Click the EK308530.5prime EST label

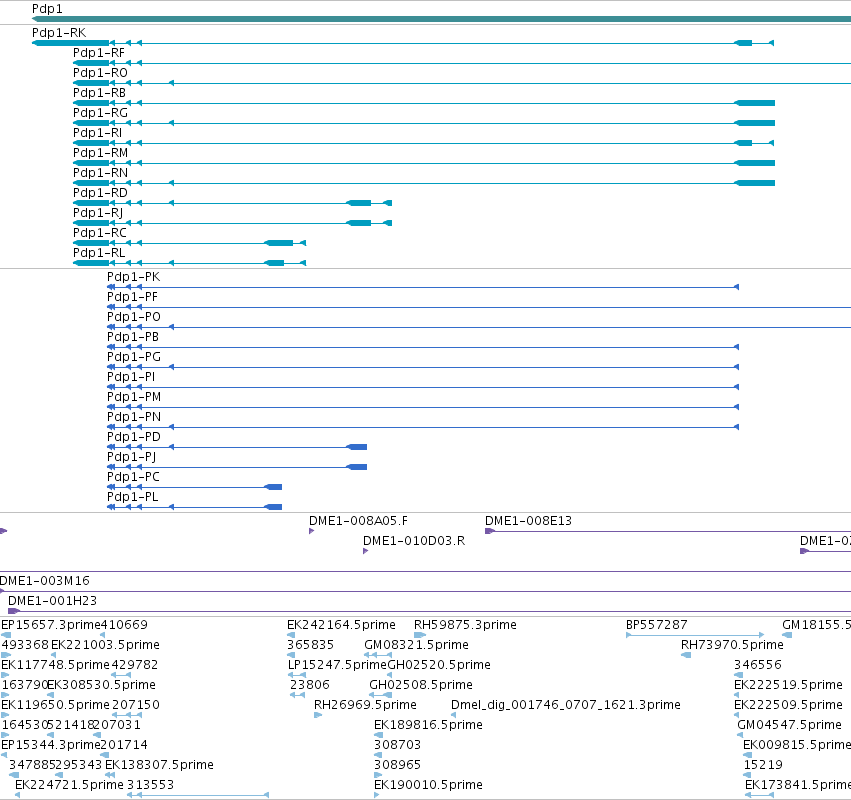[x=101, y=685]
